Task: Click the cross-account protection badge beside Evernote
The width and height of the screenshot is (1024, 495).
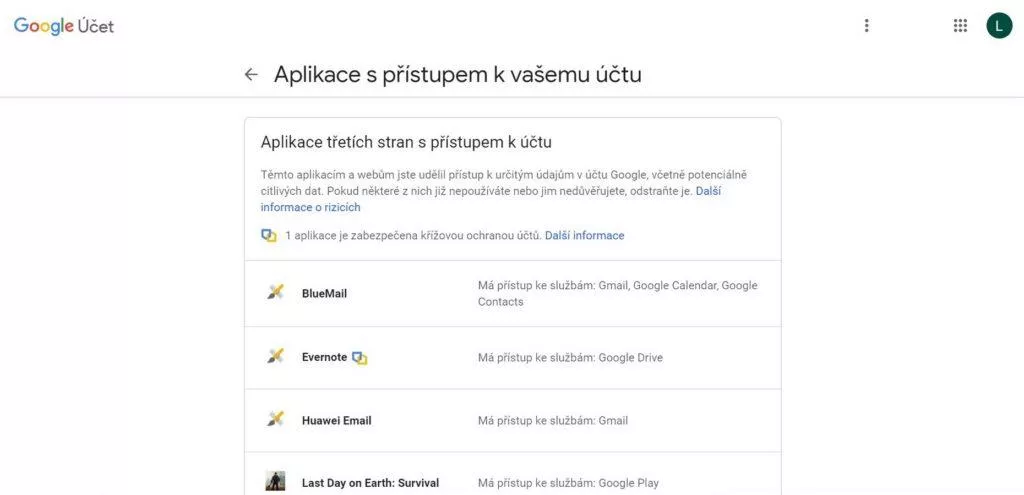Action: tap(359, 358)
